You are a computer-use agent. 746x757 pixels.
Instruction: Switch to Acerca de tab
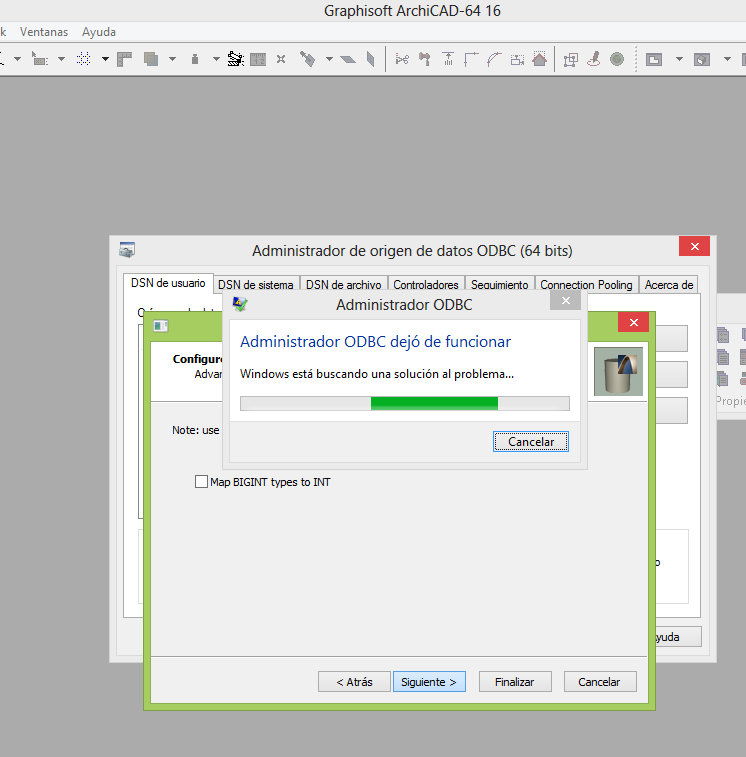click(669, 285)
